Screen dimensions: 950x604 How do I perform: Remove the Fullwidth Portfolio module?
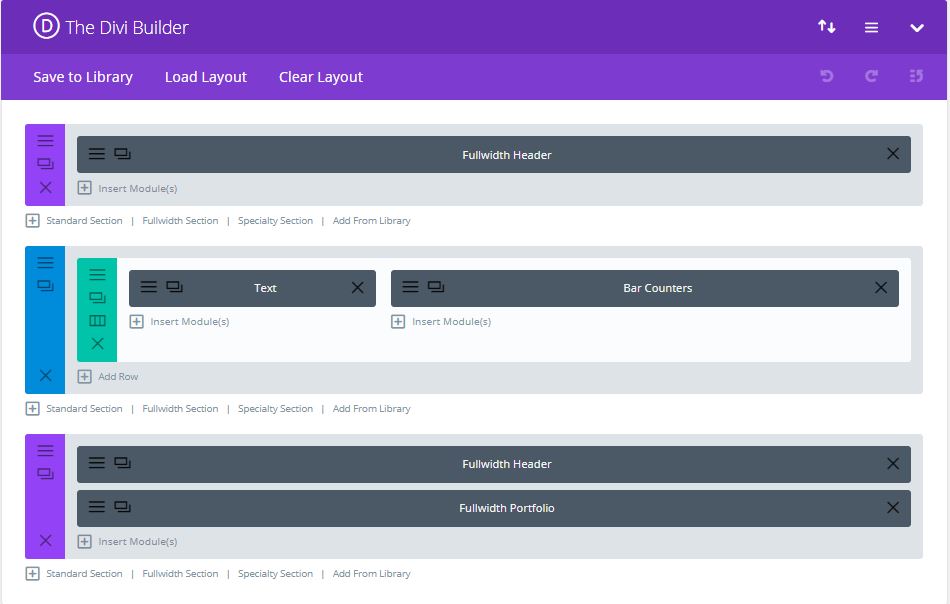pos(893,508)
